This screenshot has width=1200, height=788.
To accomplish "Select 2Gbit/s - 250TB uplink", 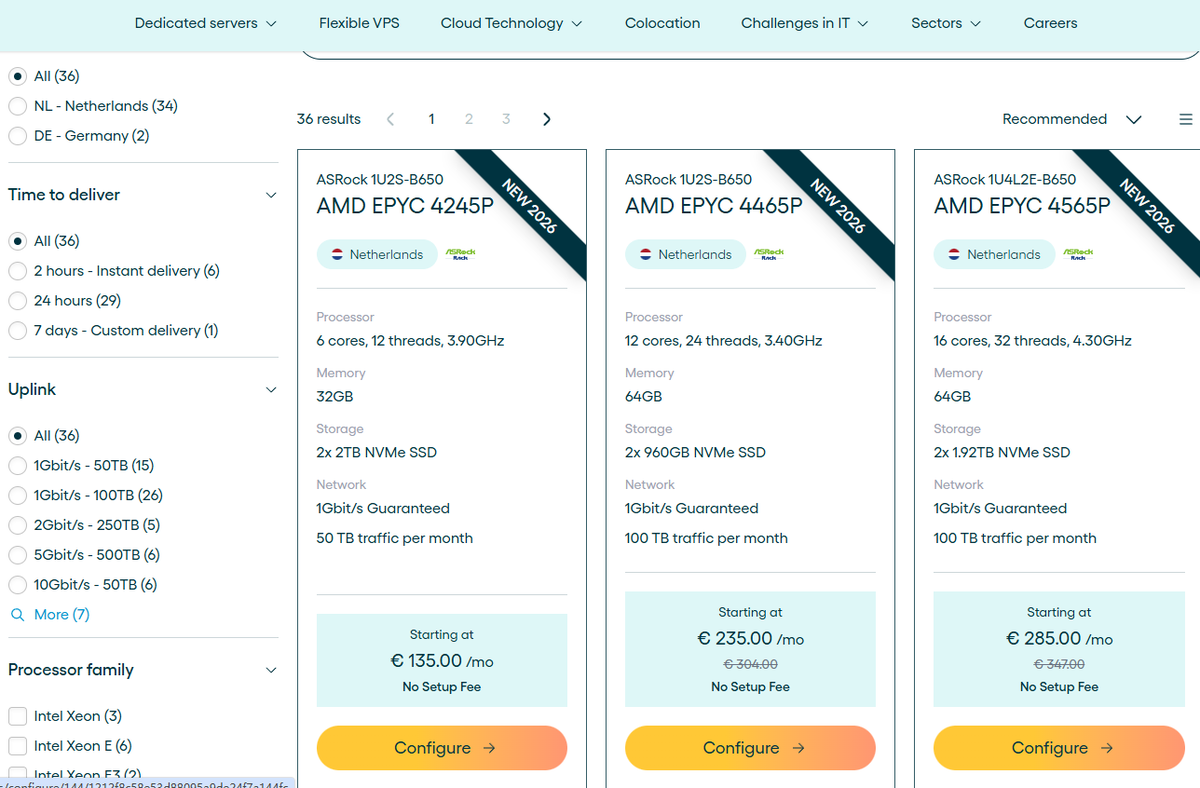I will [x=18, y=526].
